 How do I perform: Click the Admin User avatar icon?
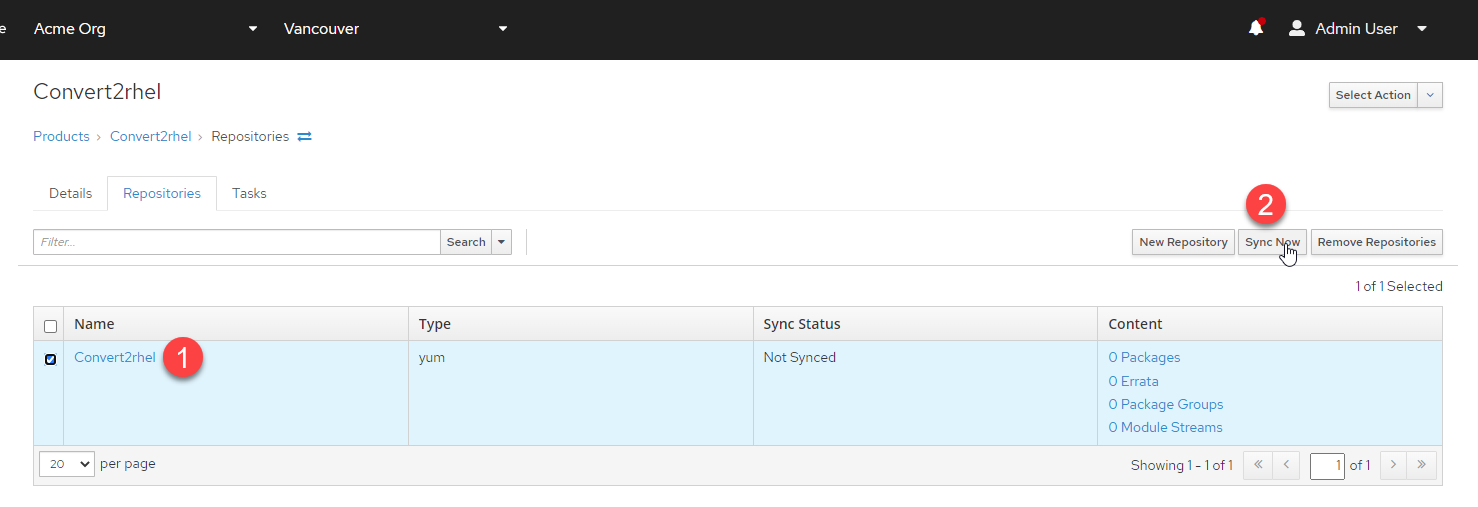(x=1297, y=29)
